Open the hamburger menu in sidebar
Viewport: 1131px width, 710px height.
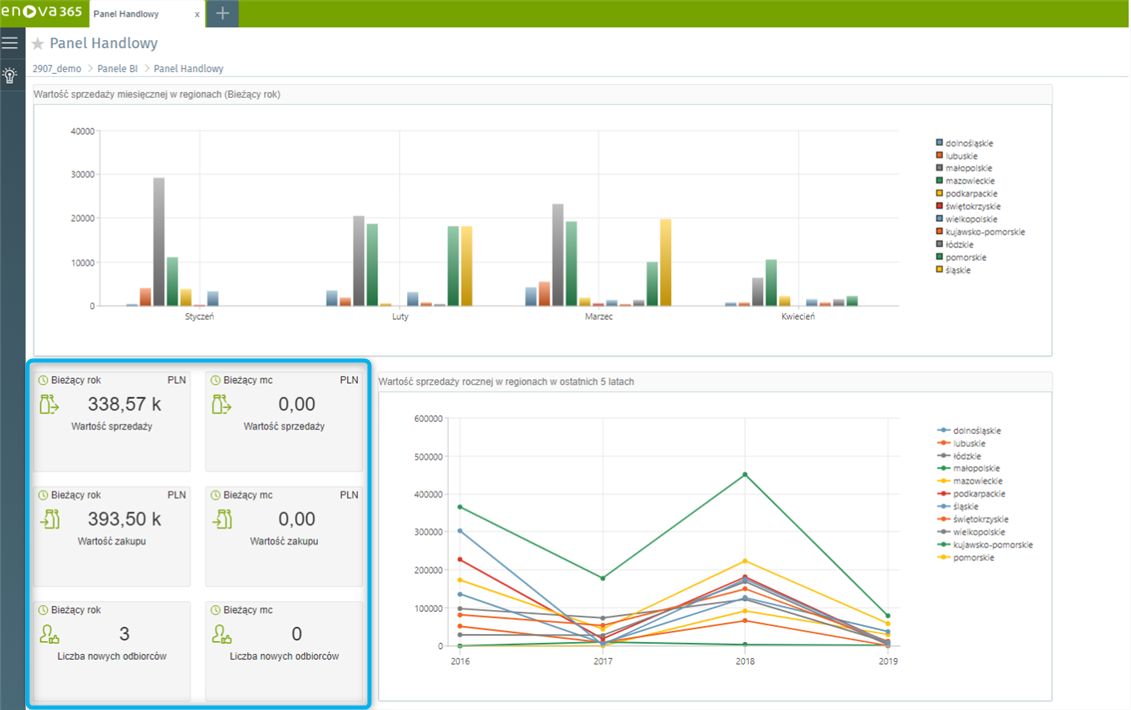(x=10, y=43)
